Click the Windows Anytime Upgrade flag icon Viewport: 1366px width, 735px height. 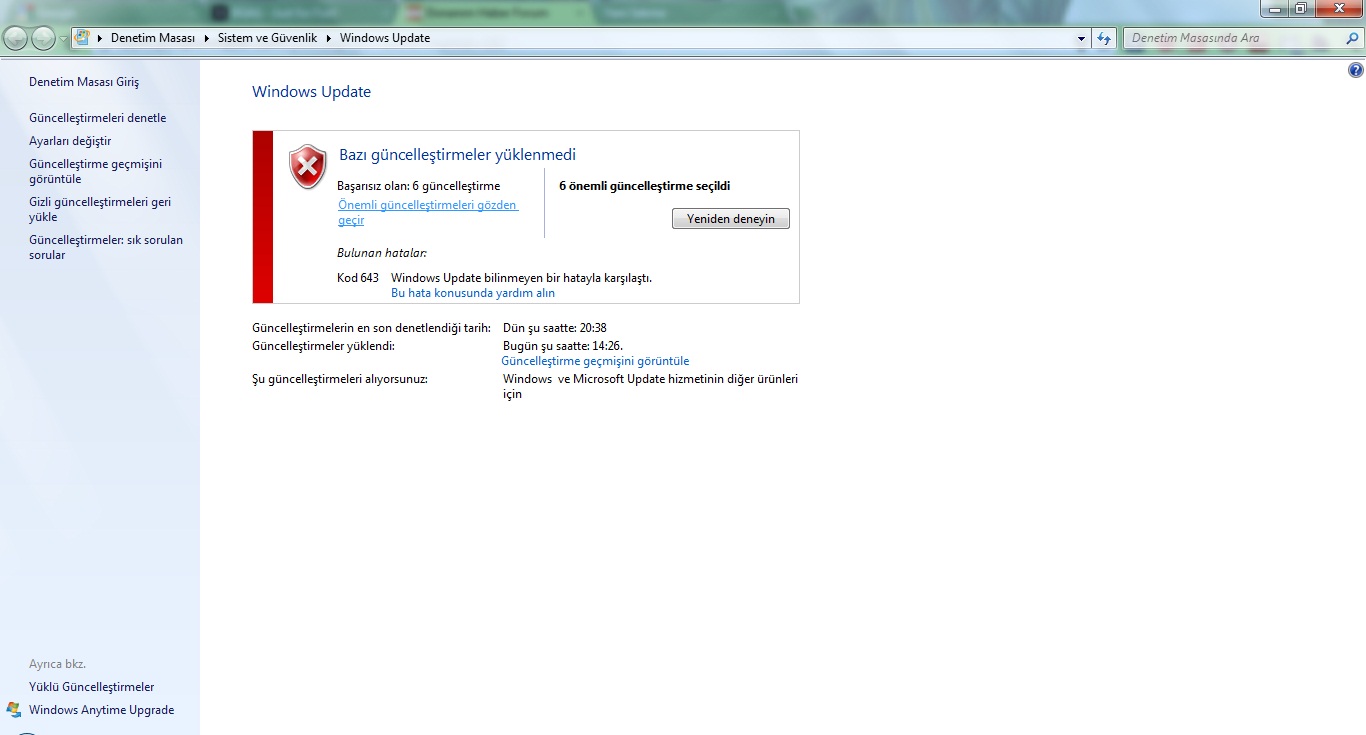14,710
